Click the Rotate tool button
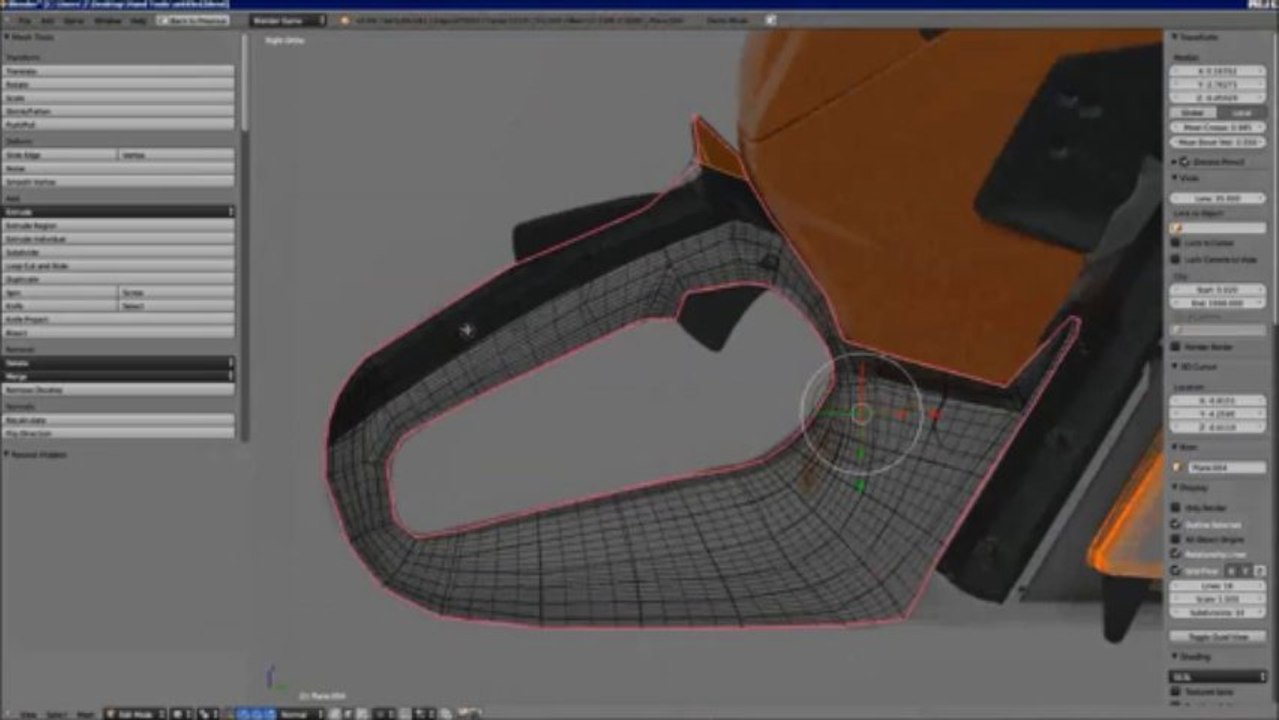Image resolution: width=1279 pixels, height=720 pixels. [x=119, y=85]
